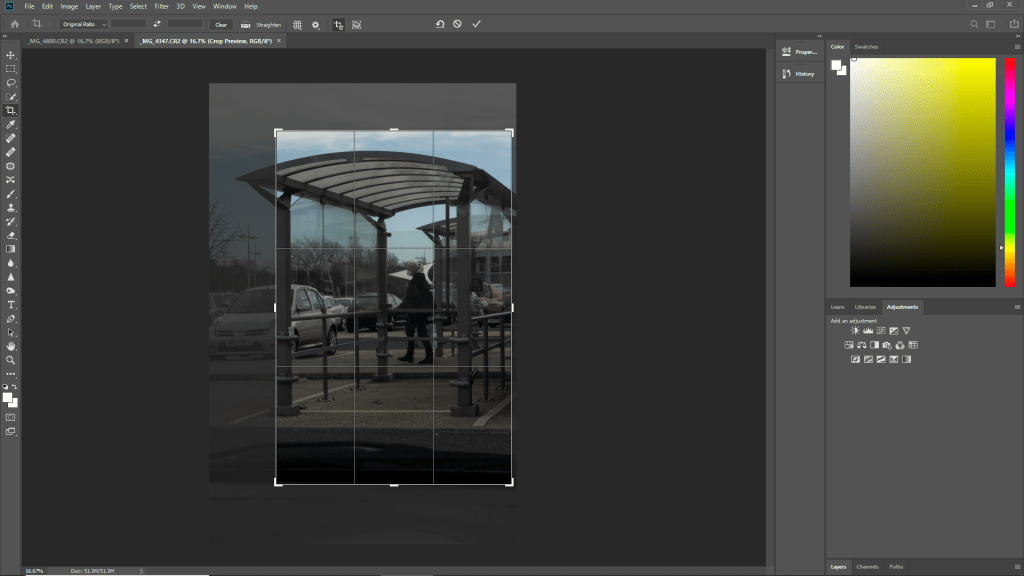Select the Move tool
The width and height of the screenshot is (1024, 576).
point(11,55)
